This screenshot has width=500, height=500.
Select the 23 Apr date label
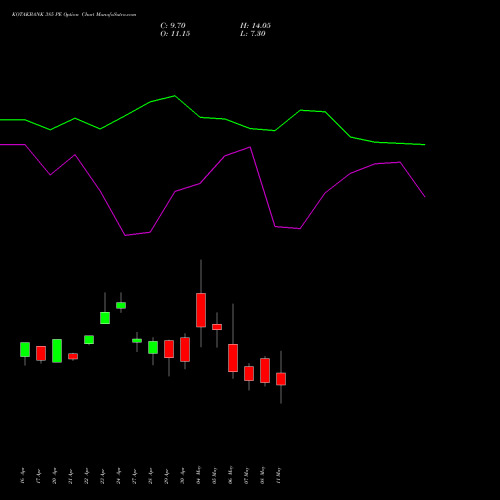pos(102,476)
